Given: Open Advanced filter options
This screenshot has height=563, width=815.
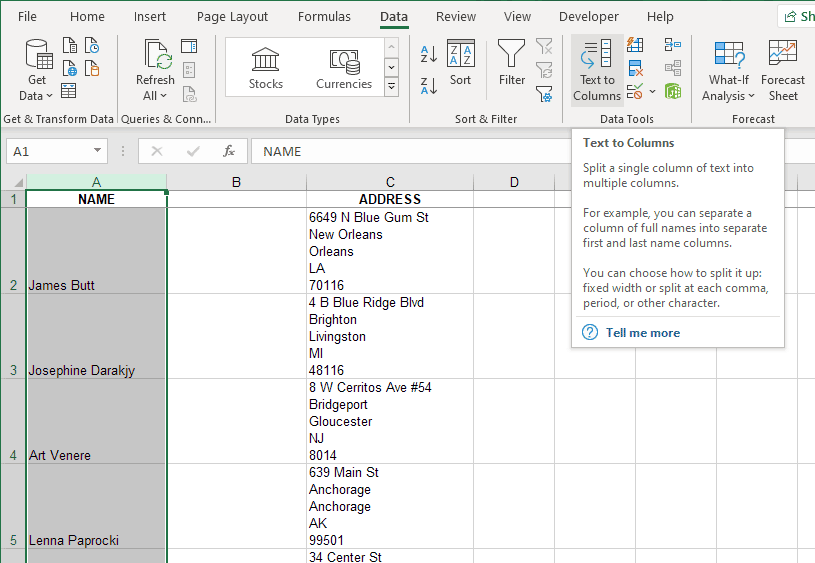Looking at the screenshot, I should click(544, 94).
